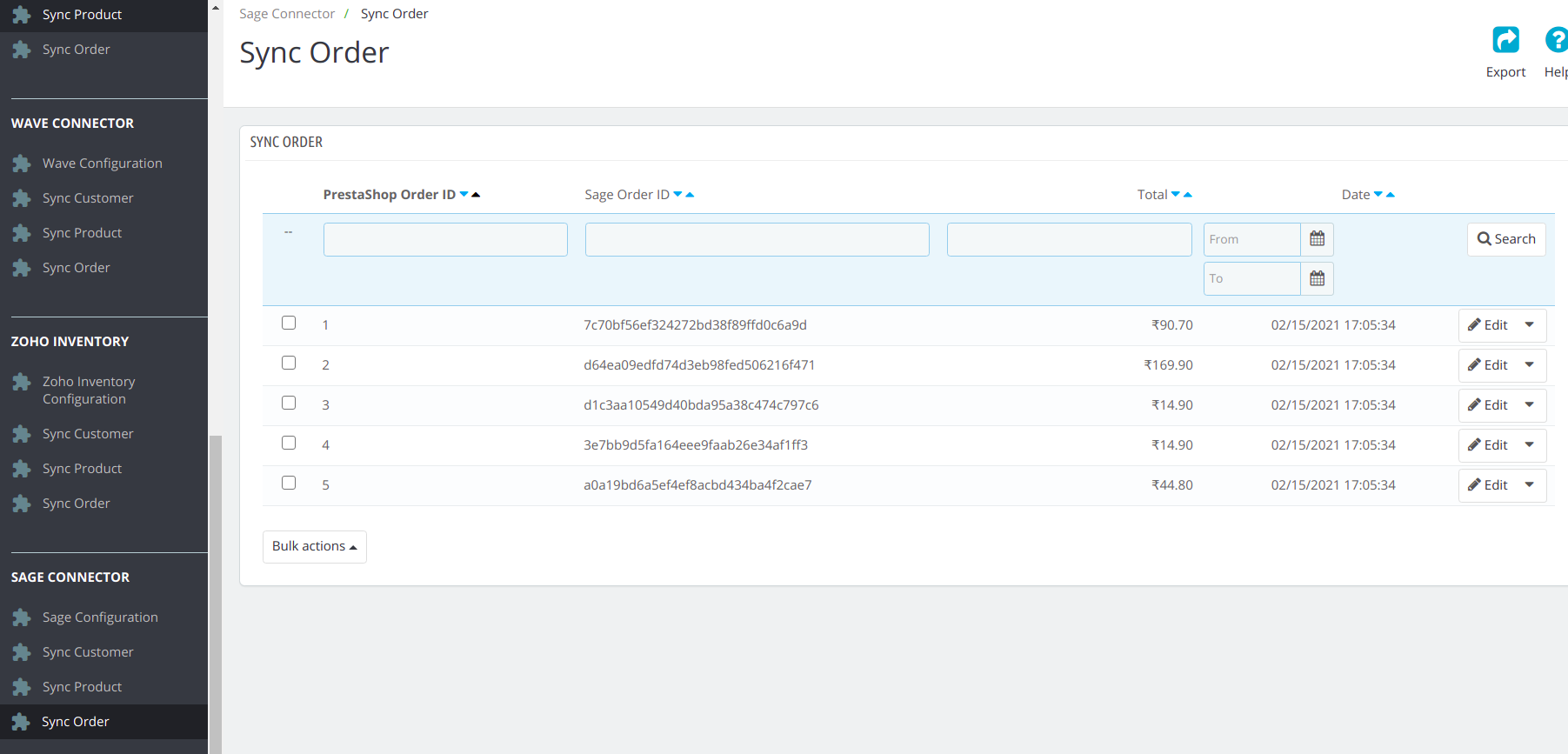Image resolution: width=1568 pixels, height=754 pixels.
Task: Go to Sage Connector breadcrumb
Action: pos(287,14)
